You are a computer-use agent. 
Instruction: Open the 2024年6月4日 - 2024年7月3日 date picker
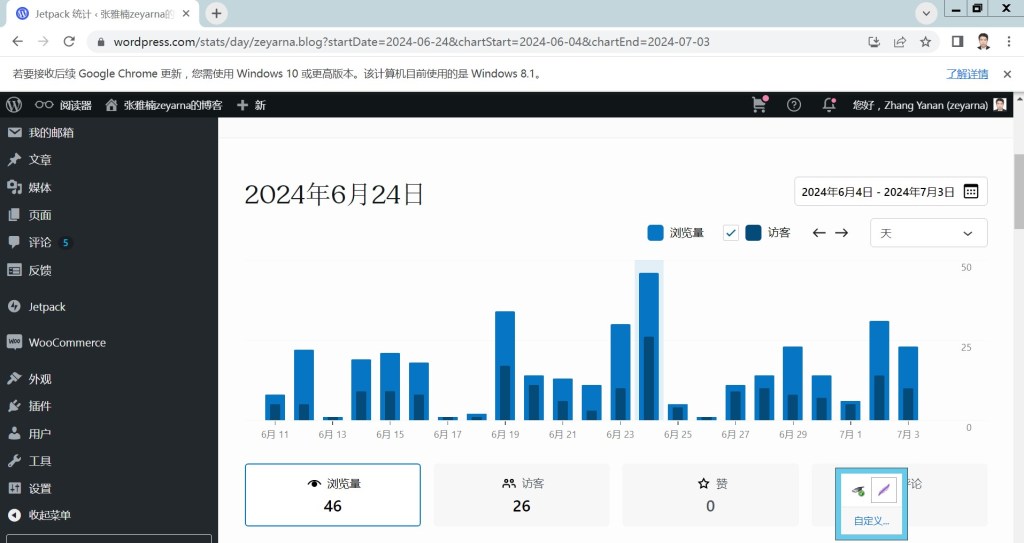877,191
